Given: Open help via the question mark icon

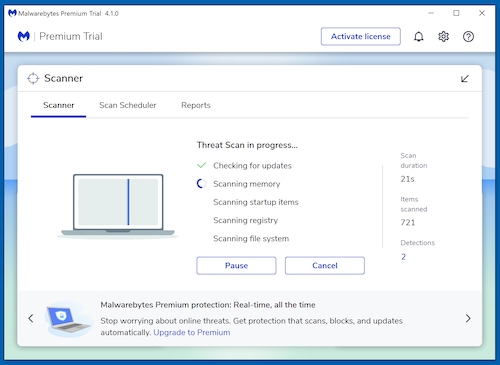Looking at the screenshot, I should click(468, 36).
